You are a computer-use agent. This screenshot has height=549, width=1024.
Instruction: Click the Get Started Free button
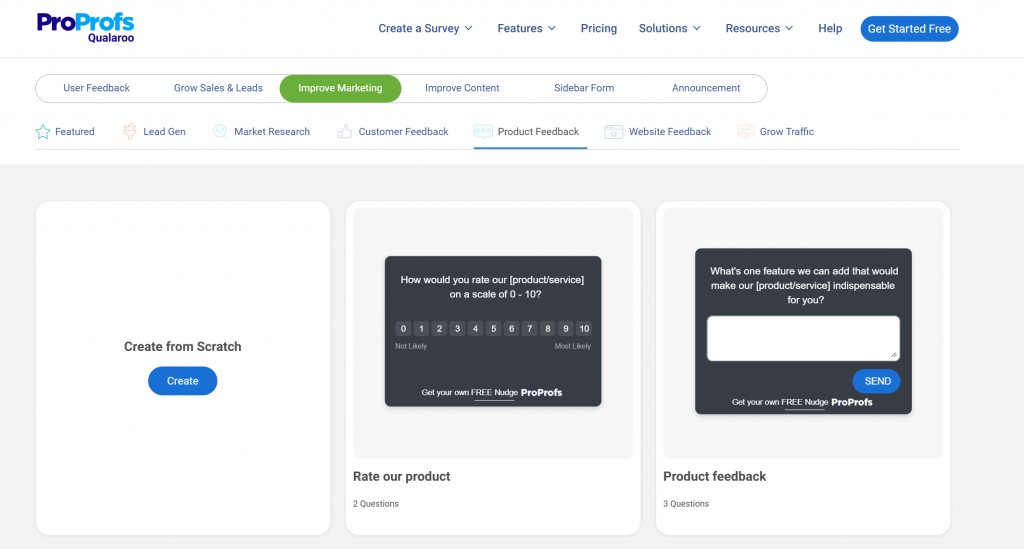click(x=909, y=29)
